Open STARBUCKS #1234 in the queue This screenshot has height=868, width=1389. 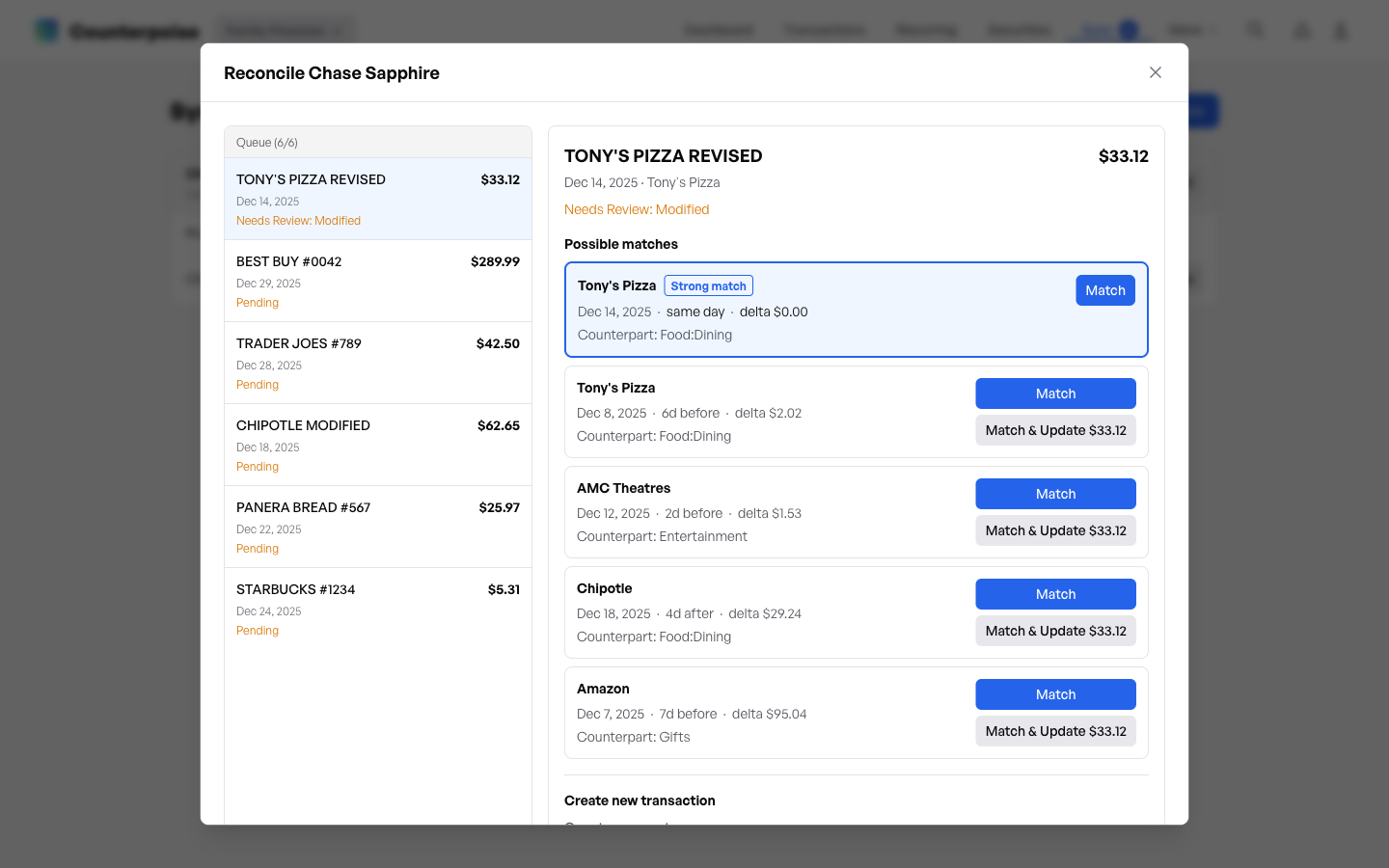click(378, 609)
